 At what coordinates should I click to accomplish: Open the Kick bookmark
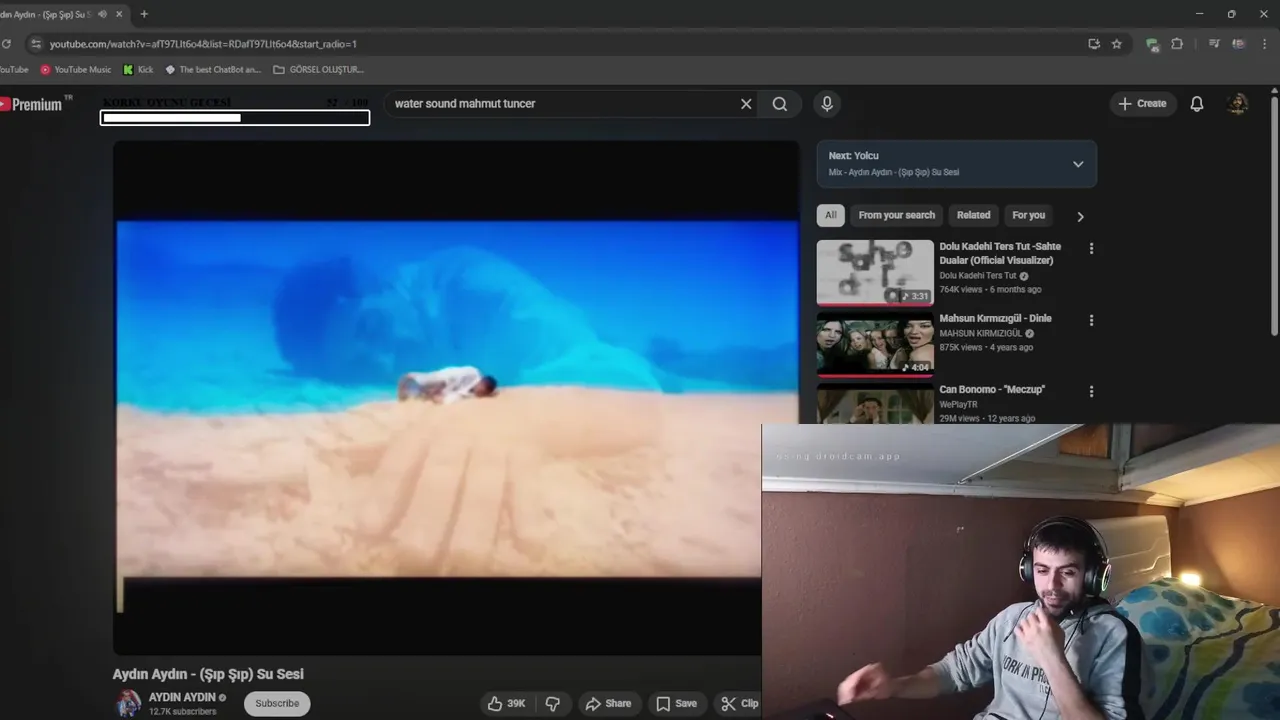pyautogui.click(x=138, y=70)
